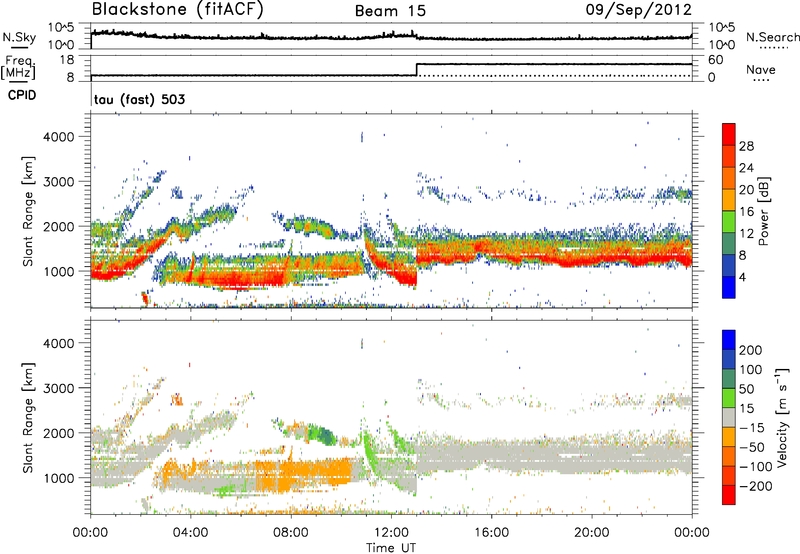Viewport: 800px width, 554px height.
Task: Click the 'N.Search' legend label
Action: pos(773,37)
